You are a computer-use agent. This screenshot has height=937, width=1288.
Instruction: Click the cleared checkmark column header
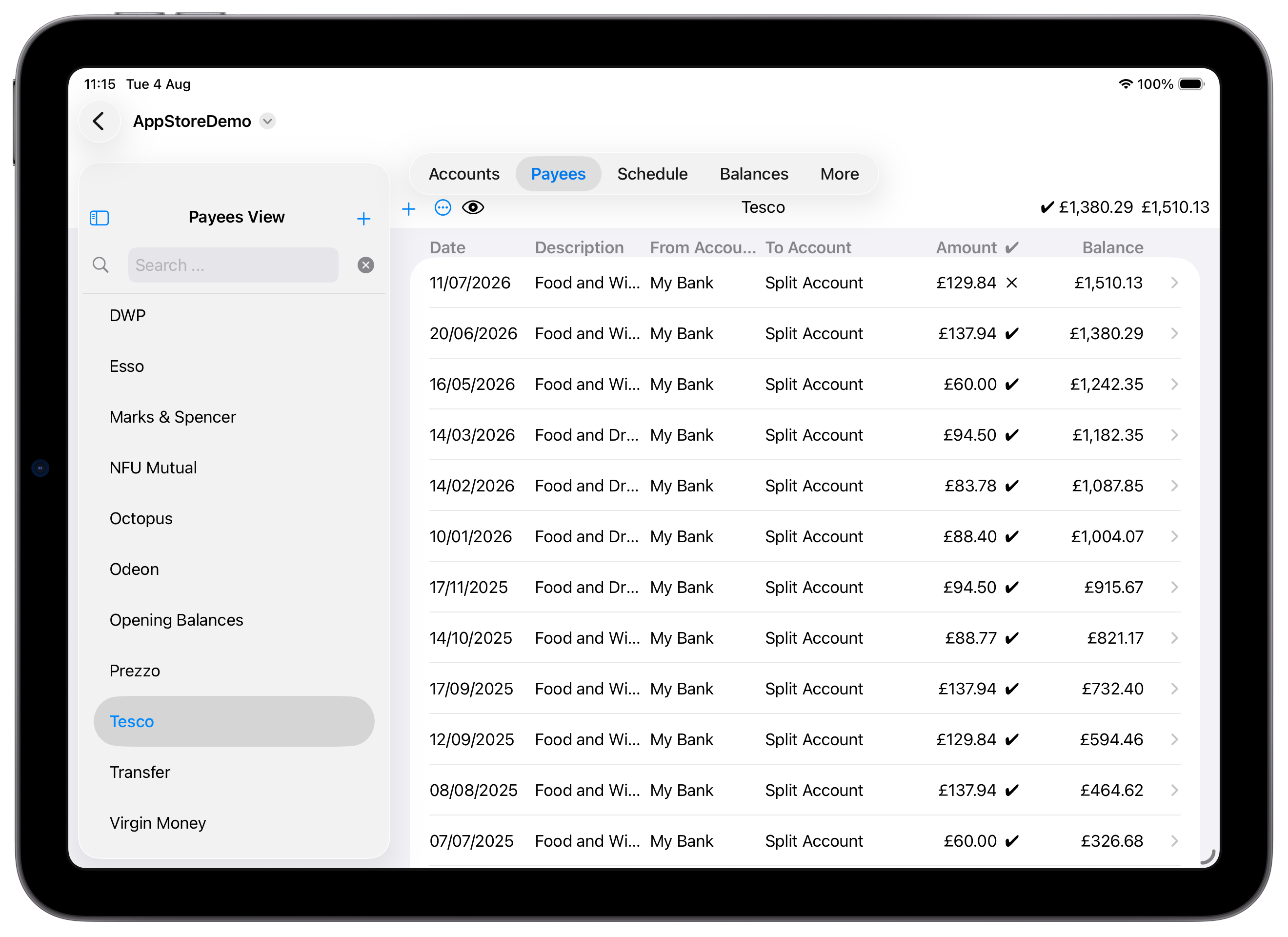pos(1011,247)
